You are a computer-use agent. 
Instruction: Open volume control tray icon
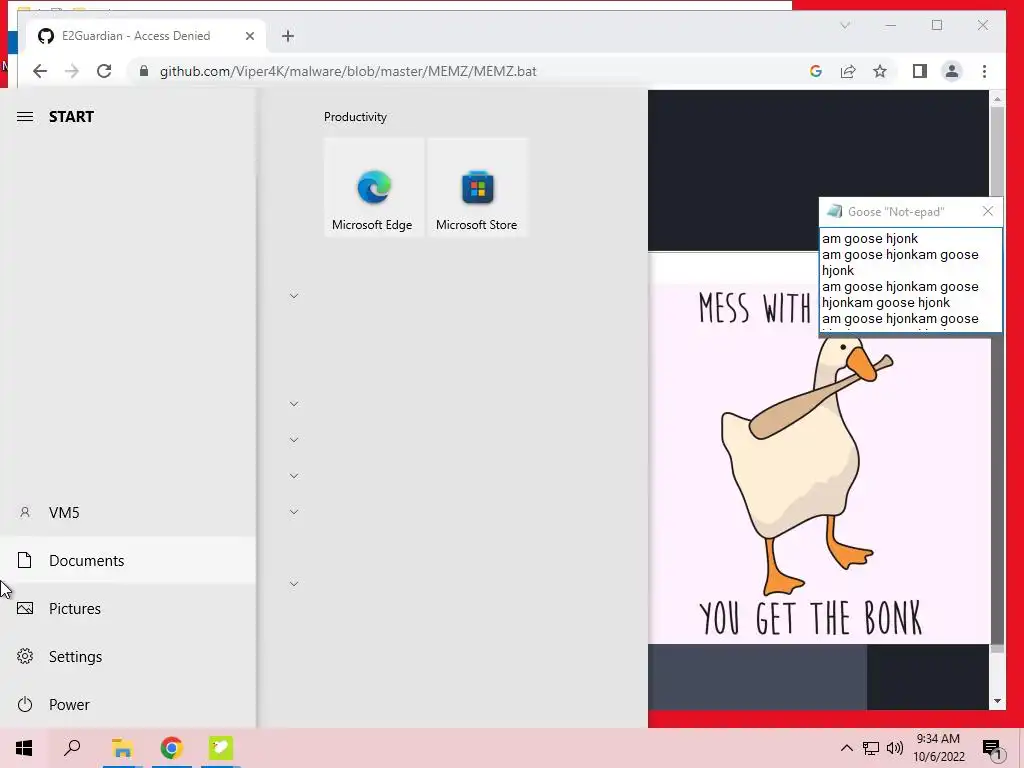(x=895, y=748)
